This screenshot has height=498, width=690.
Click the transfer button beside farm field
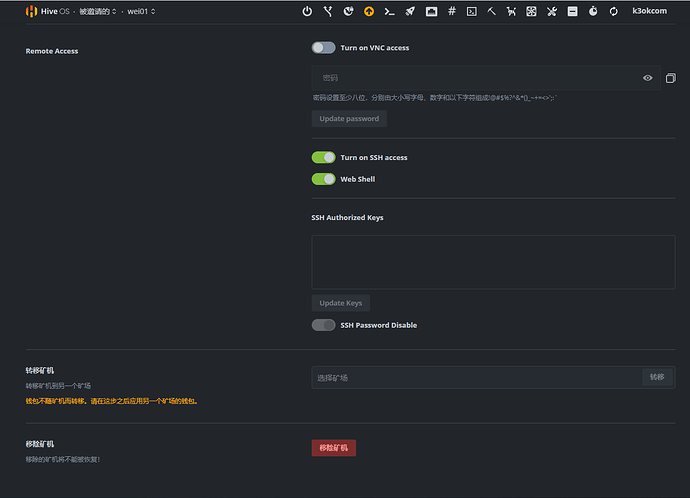(x=657, y=377)
